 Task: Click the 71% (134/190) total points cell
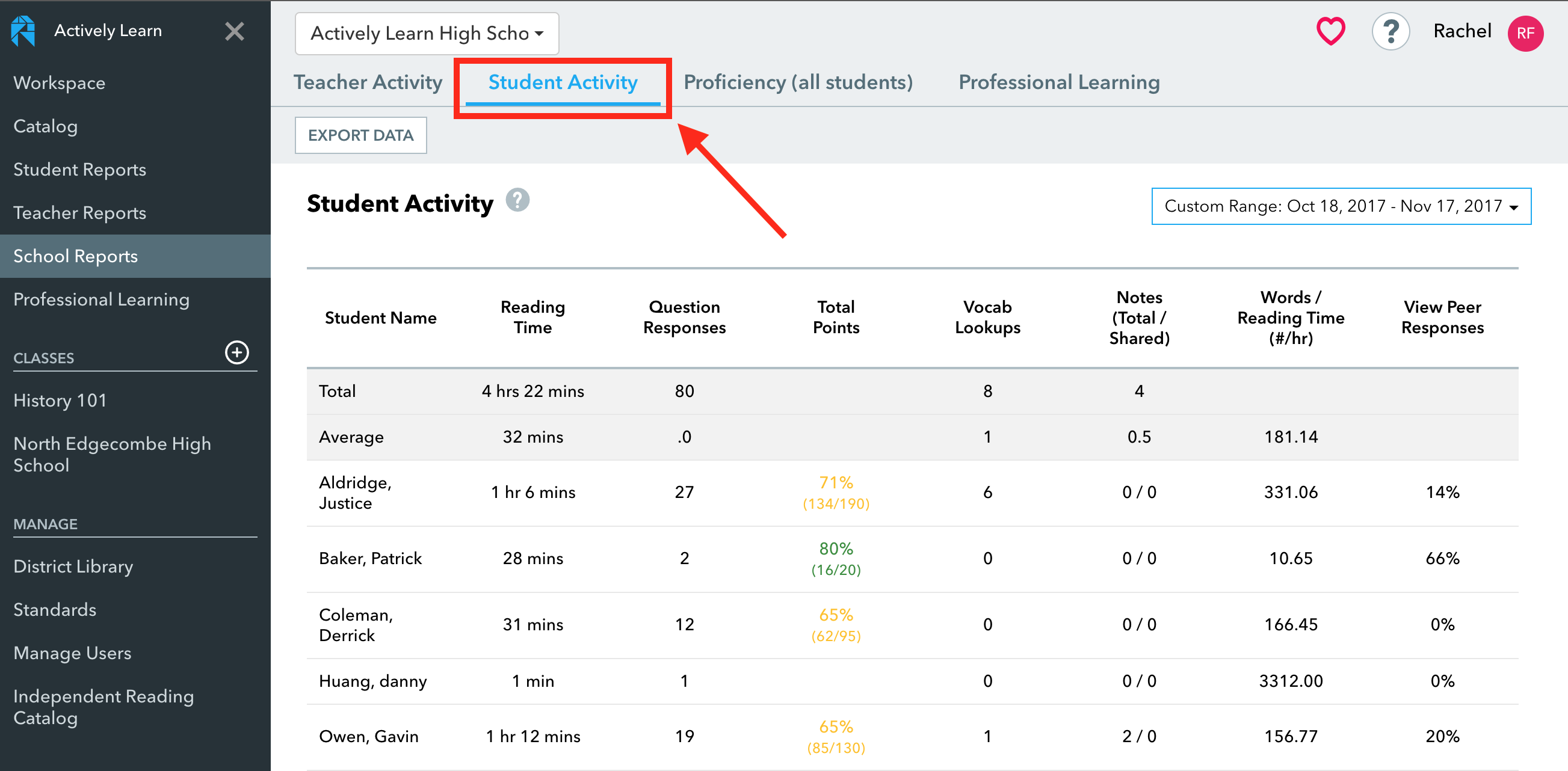[x=836, y=493]
